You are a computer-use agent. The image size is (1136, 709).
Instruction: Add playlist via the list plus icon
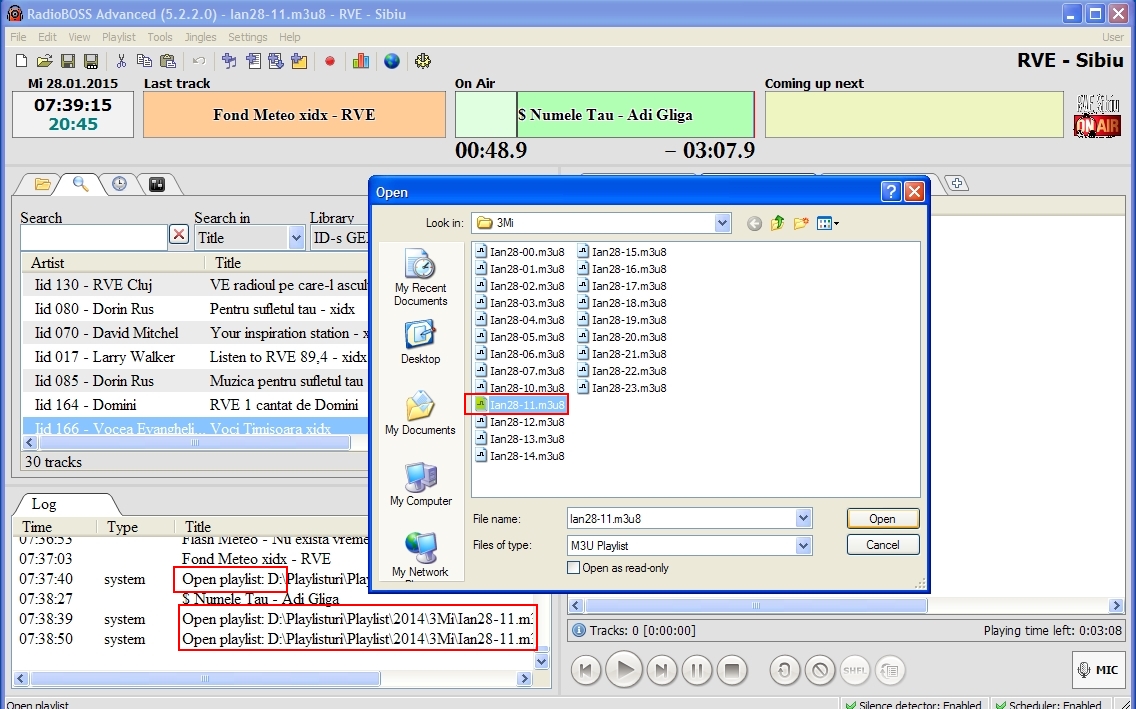(253, 62)
